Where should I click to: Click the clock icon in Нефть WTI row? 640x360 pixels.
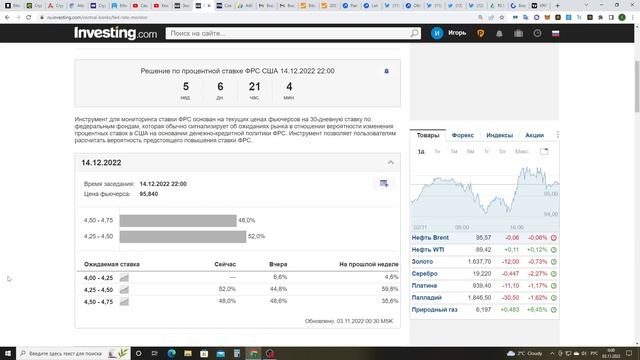[553, 249]
